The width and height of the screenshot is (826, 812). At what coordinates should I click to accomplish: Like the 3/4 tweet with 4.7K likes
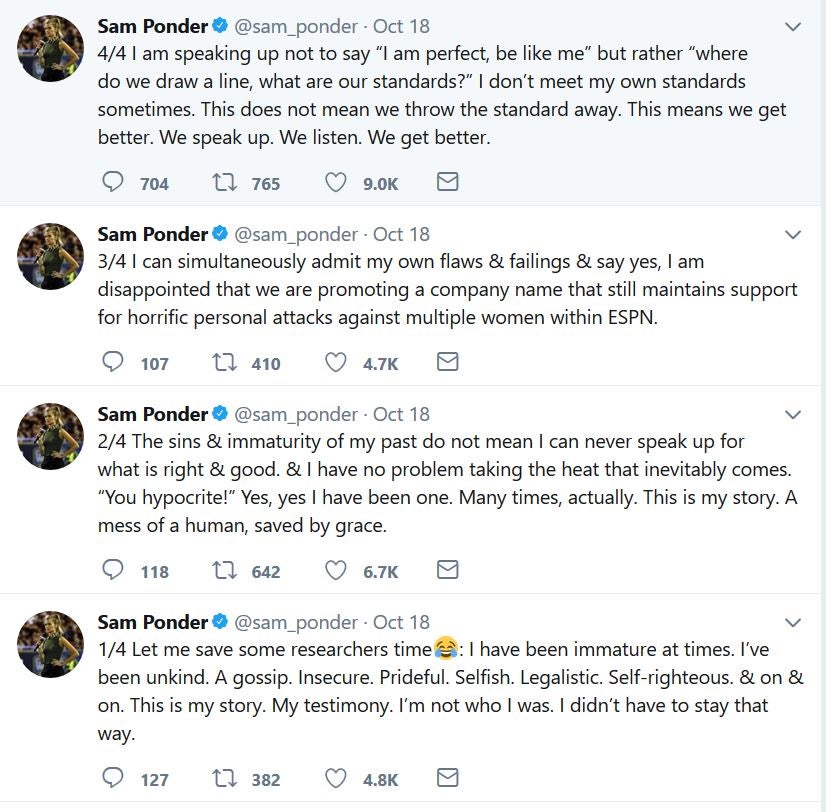[x=336, y=362]
